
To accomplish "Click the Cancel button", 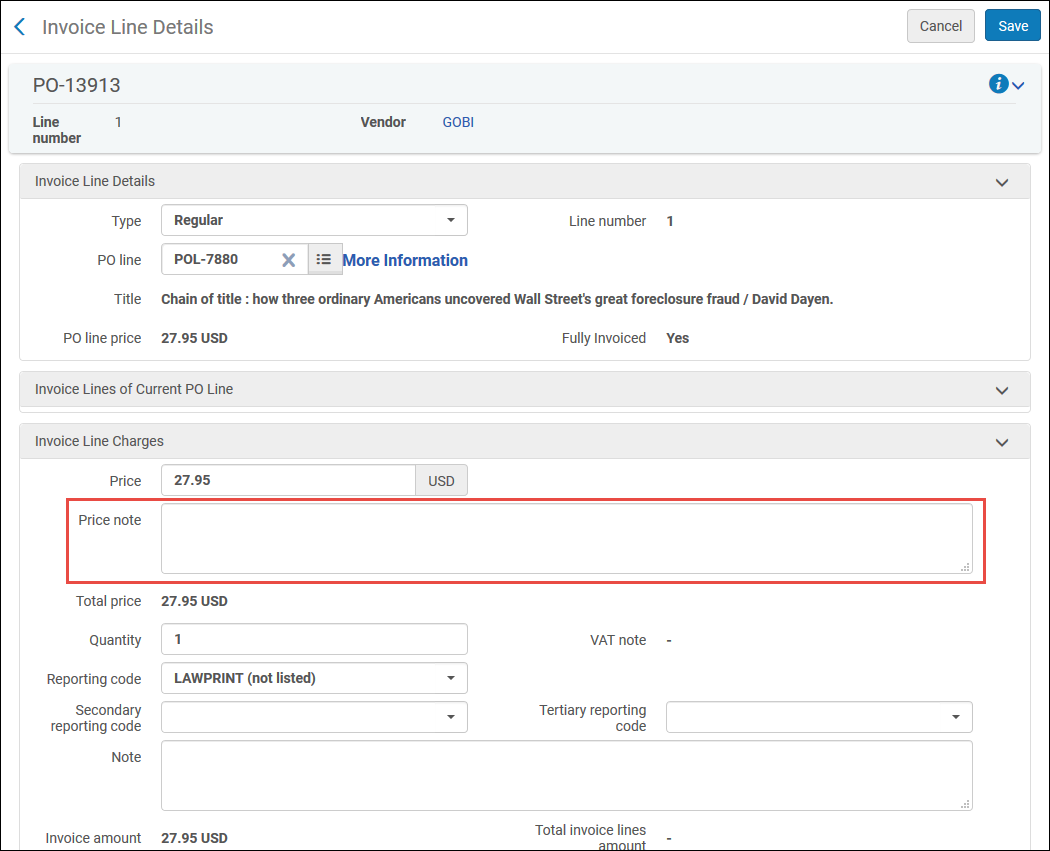I will [x=940, y=26].
